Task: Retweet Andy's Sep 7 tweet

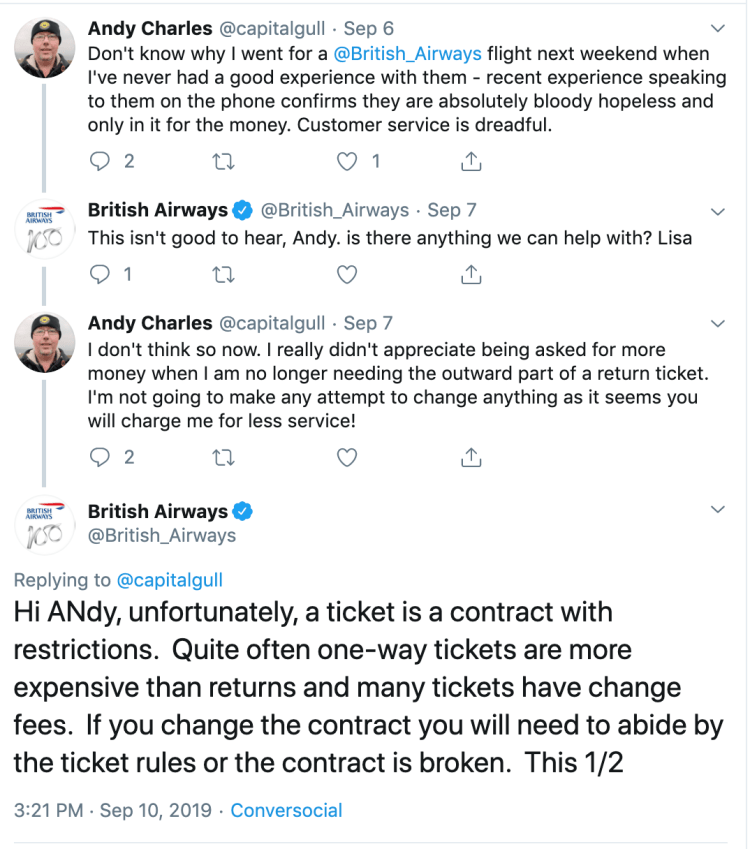Action: (x=224, y=457)
